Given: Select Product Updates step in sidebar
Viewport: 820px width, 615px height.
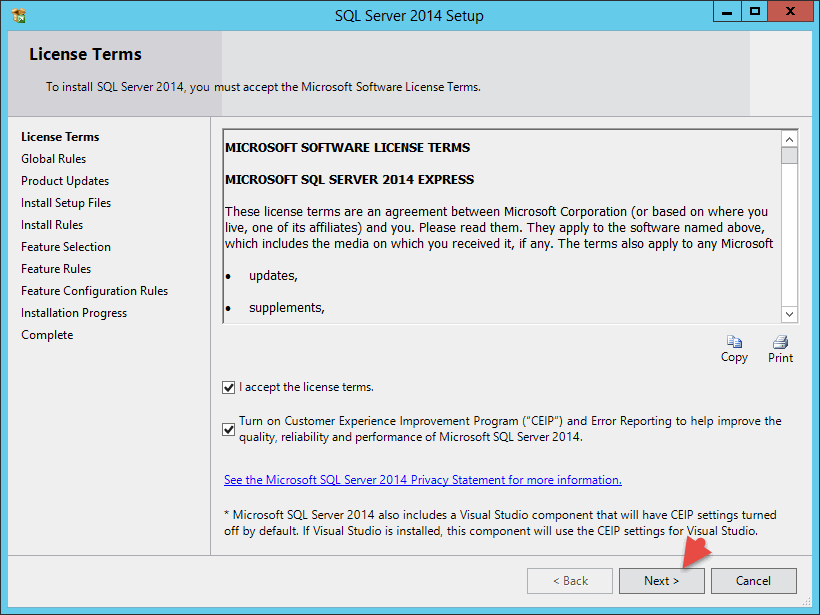Looking at the screenshot, I should coord(65,181).
